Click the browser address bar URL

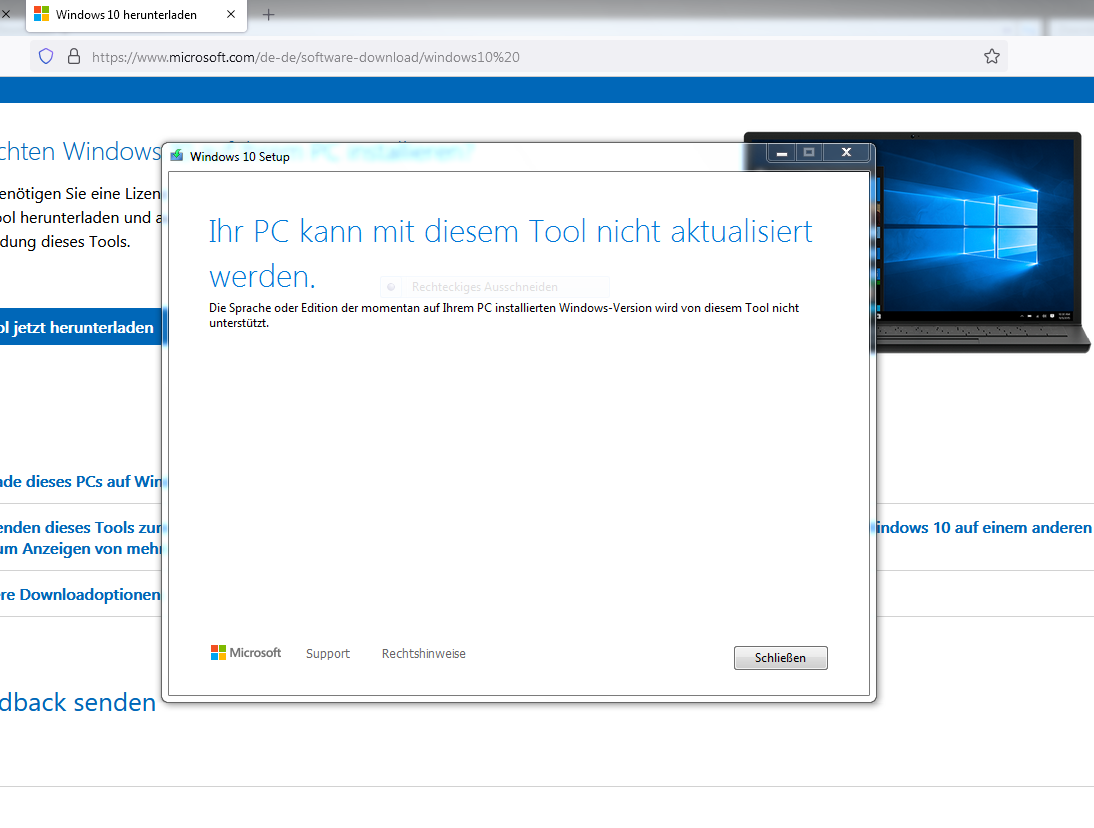coord(306,57)
